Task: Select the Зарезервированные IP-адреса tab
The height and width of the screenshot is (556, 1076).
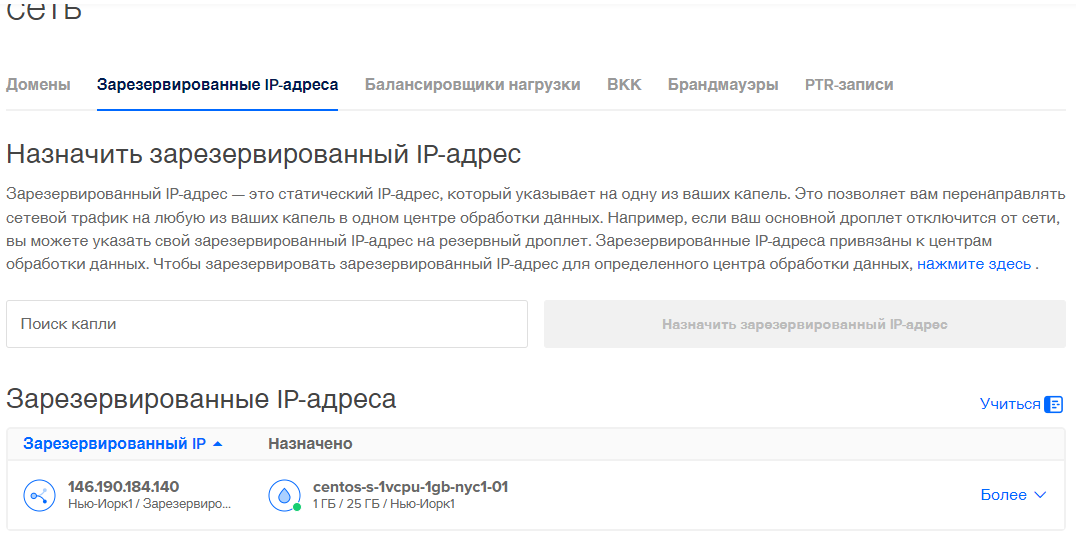Action: coord(217,85)
